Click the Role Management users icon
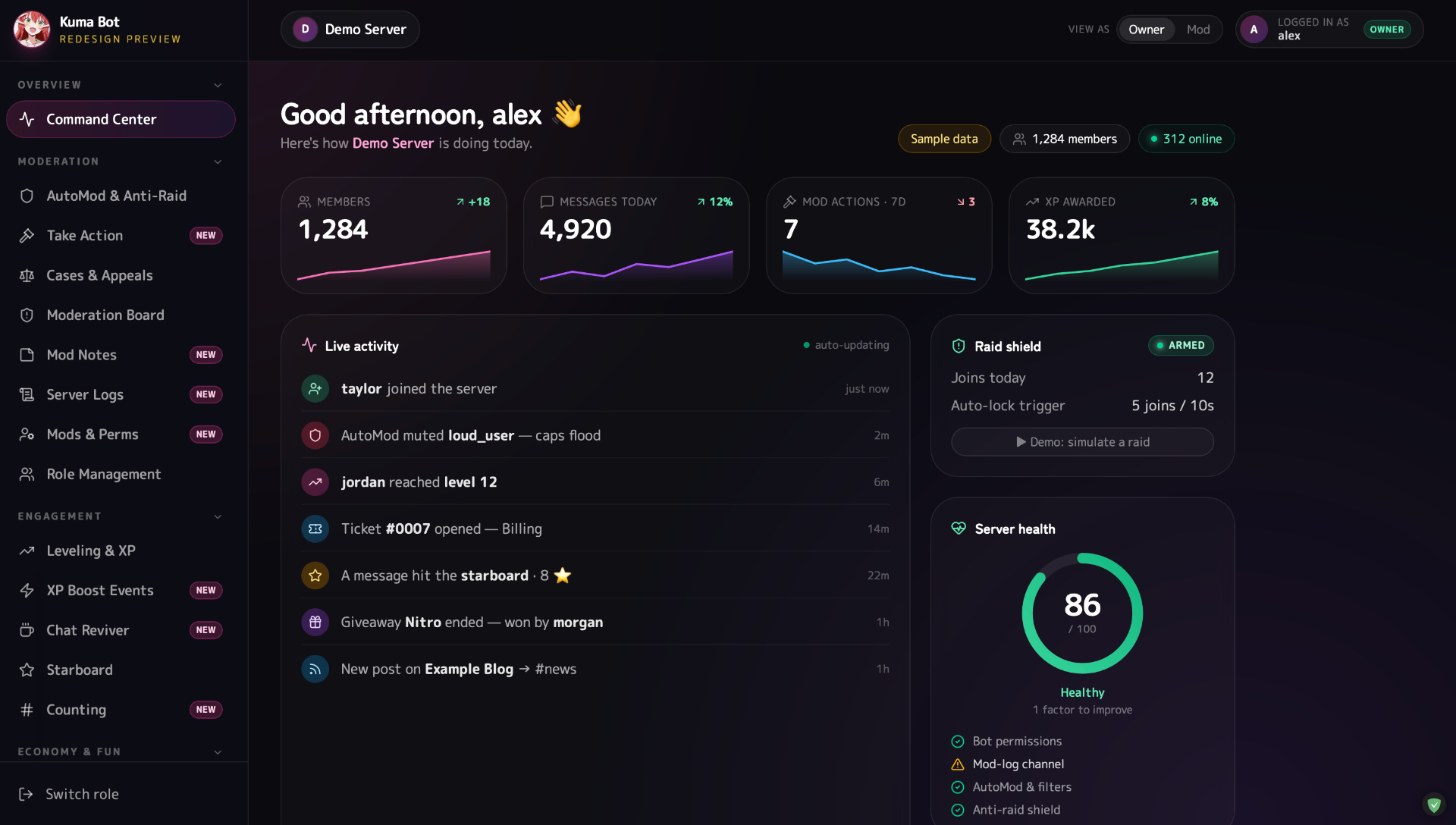1456x825 pixels. [x=27, y=474]
